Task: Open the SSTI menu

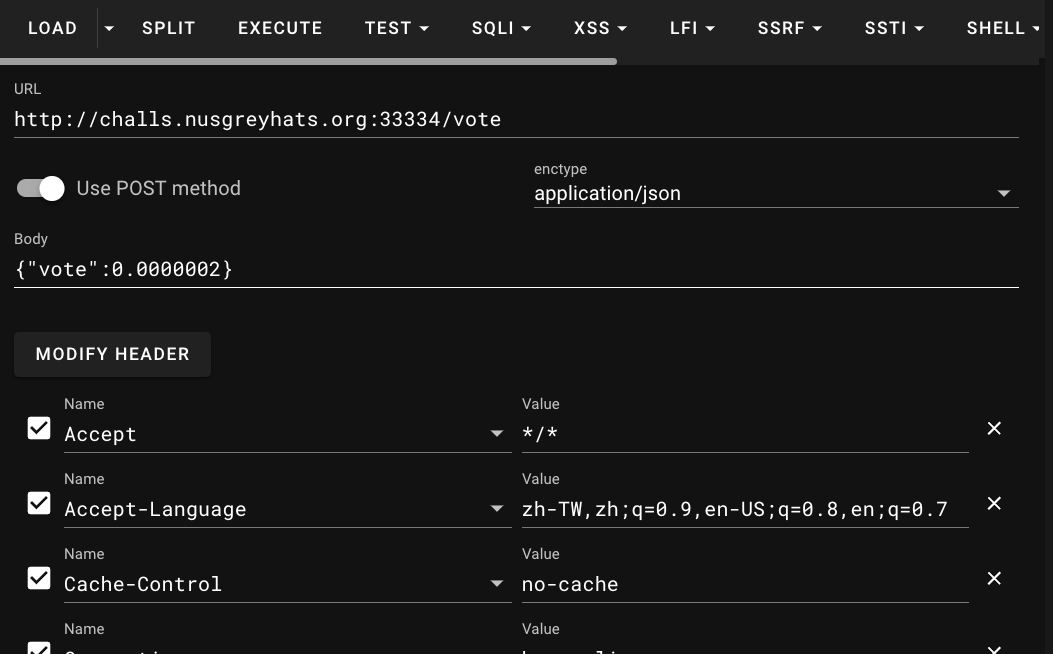Action: [x=894, y=29]
